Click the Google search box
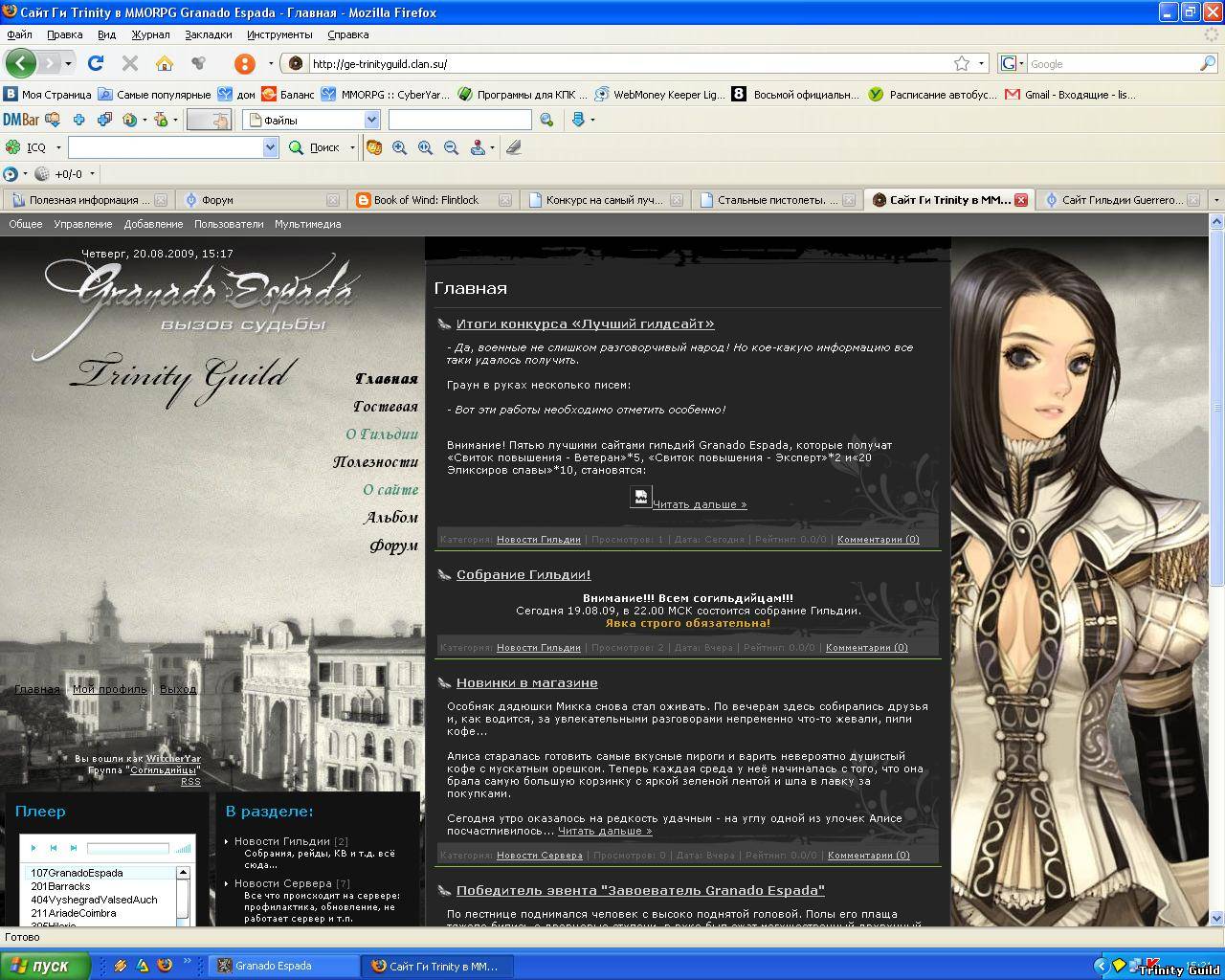The height and width of the screenshot is (980, 1225). pos(1112,63)
